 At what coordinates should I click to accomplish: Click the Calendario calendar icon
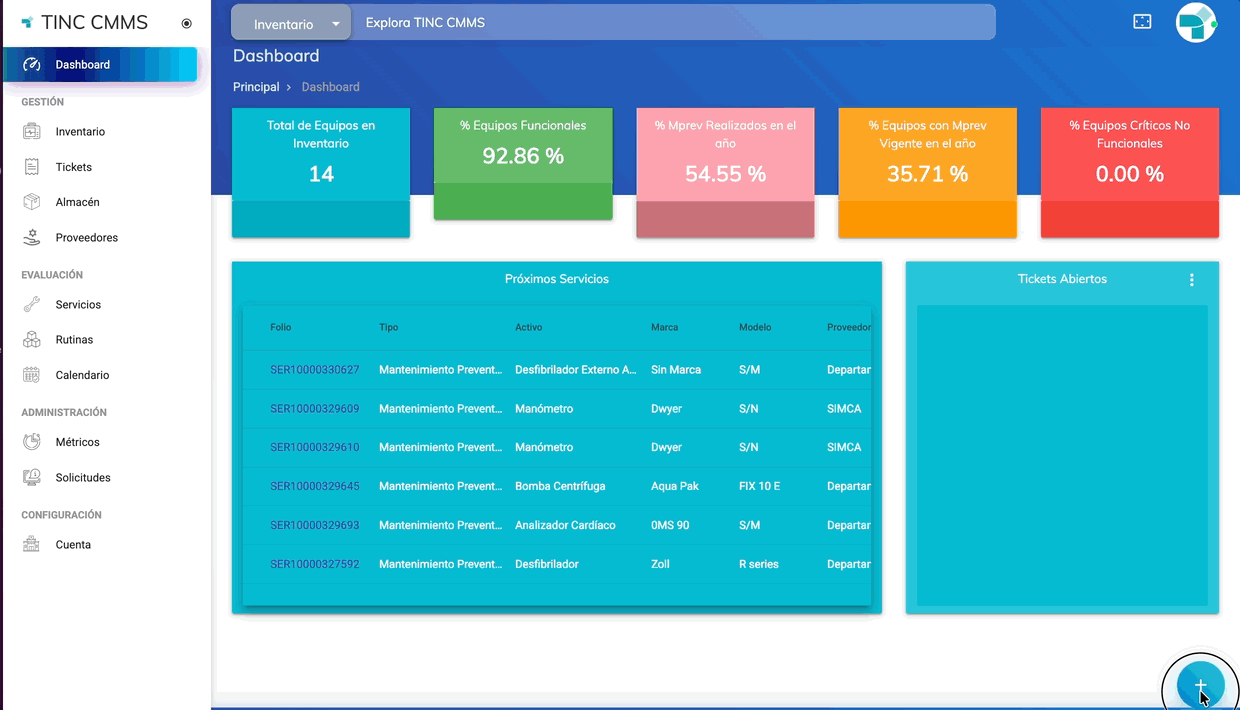32,375
